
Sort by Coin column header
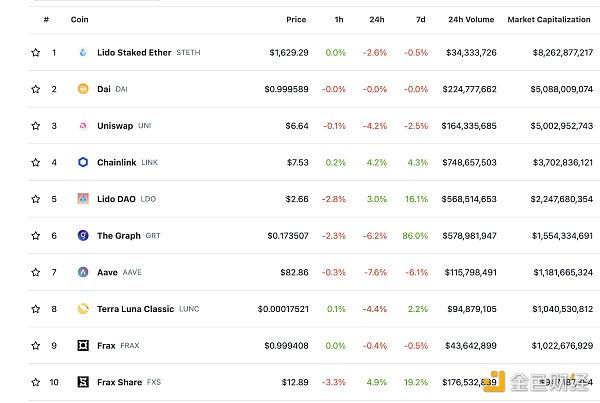coord(79,19)
